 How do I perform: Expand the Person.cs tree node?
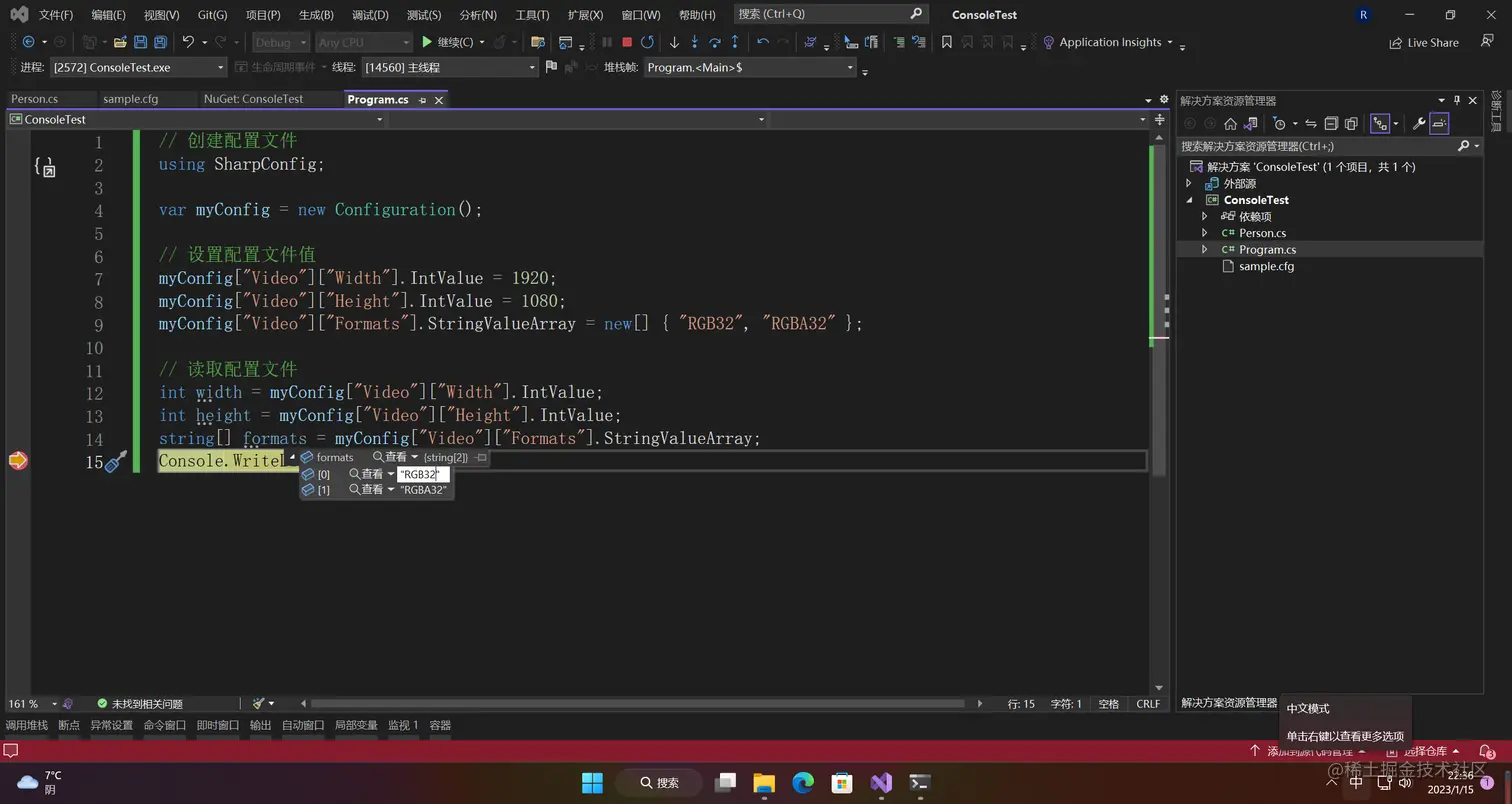[x=1205, y=233]
